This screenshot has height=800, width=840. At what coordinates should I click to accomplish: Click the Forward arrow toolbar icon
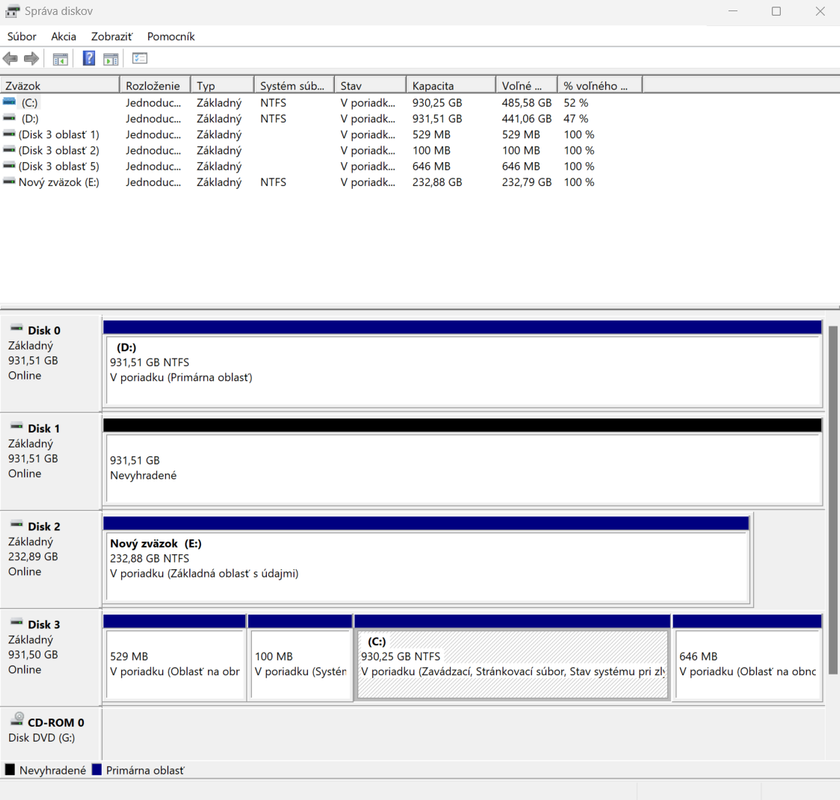(32, 58)
